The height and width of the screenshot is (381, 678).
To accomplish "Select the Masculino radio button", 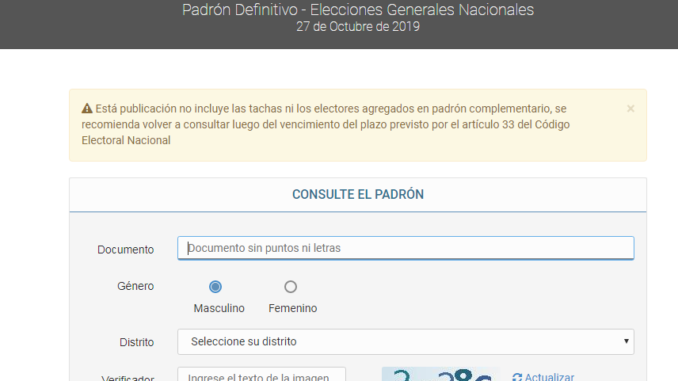I will pyautogui.click(x=215, y=287).
